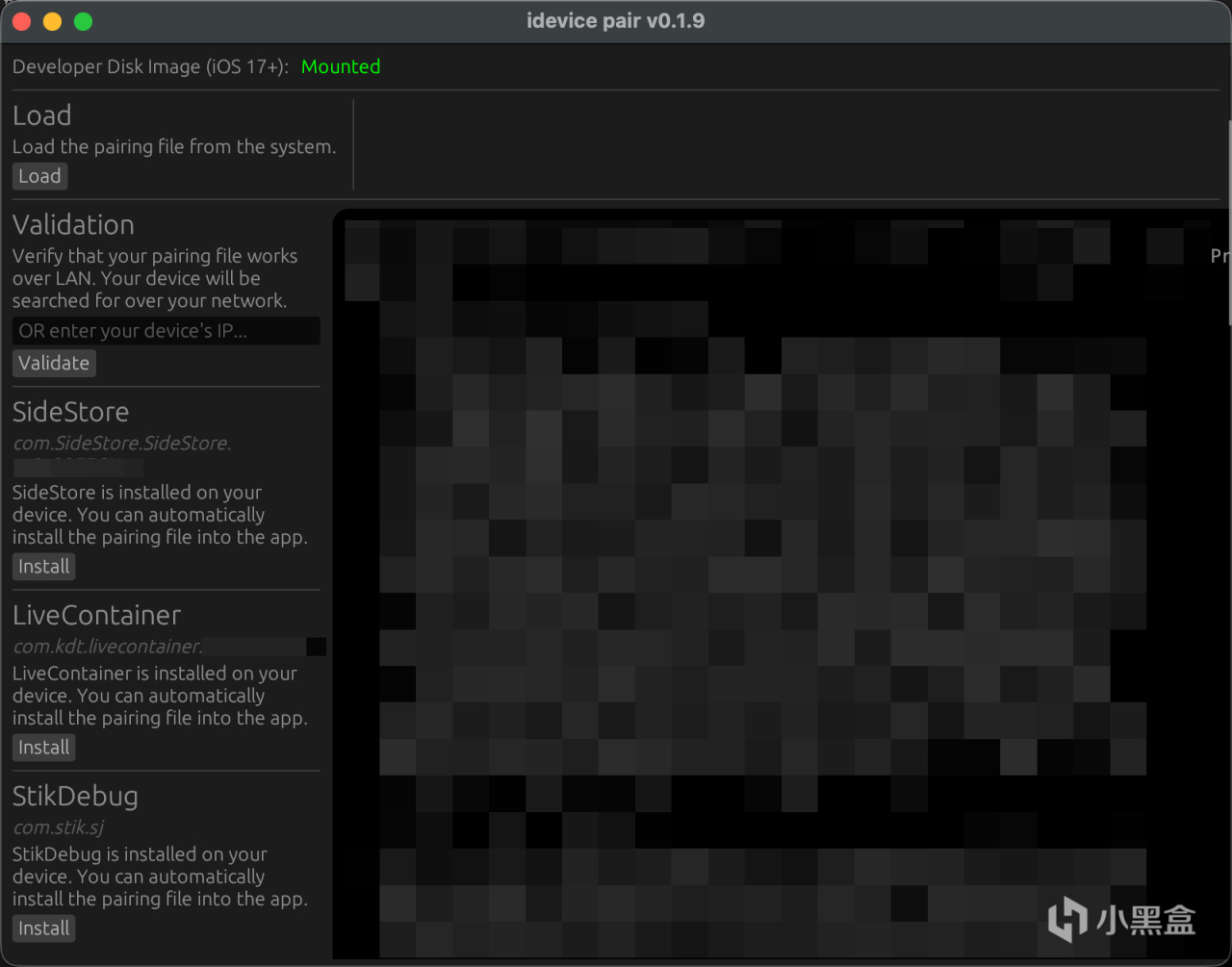Minimize the idevice pair window
Image resolution: width=1232 pixels, height=967 pixels.
(x=53, y=21)
